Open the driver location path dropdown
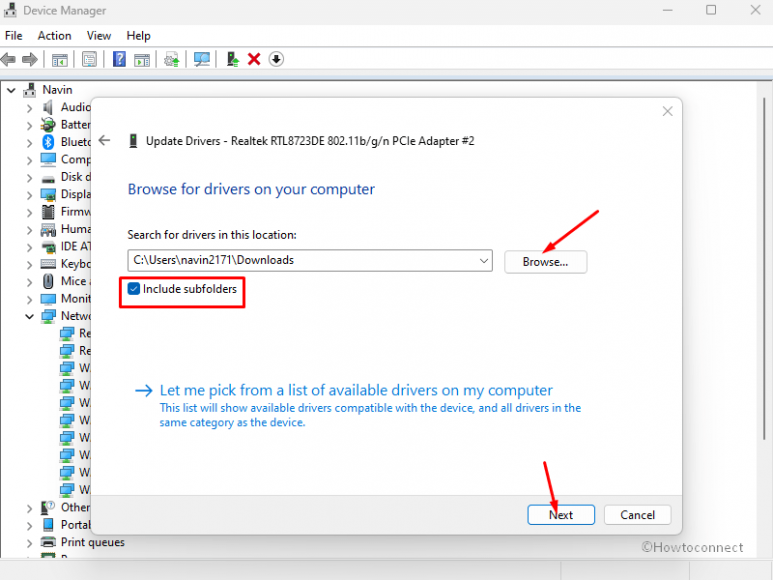Screen dimensions: 773x580 coord(484,260)
